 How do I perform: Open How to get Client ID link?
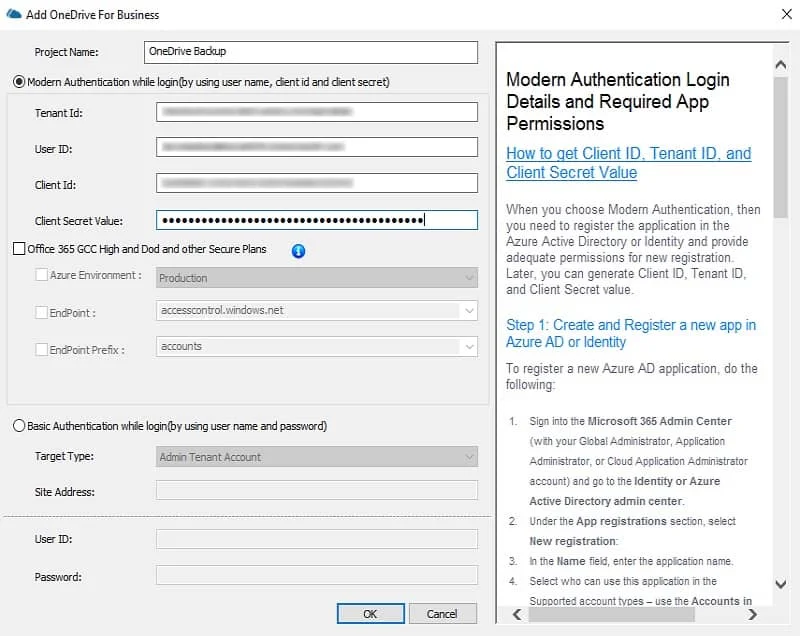(x=629, y=163)
